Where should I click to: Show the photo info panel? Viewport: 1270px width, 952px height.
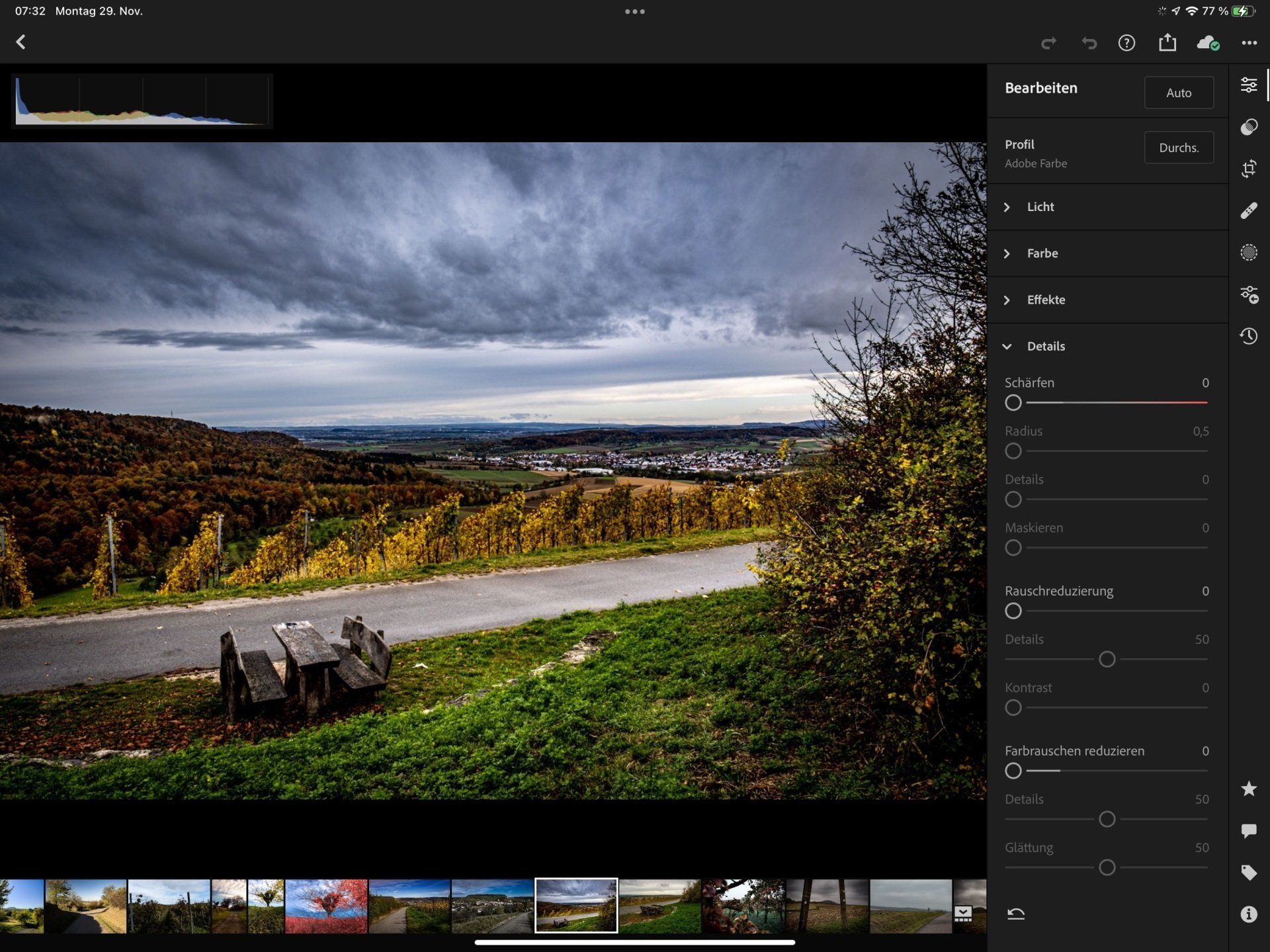tap(1248, 914)
